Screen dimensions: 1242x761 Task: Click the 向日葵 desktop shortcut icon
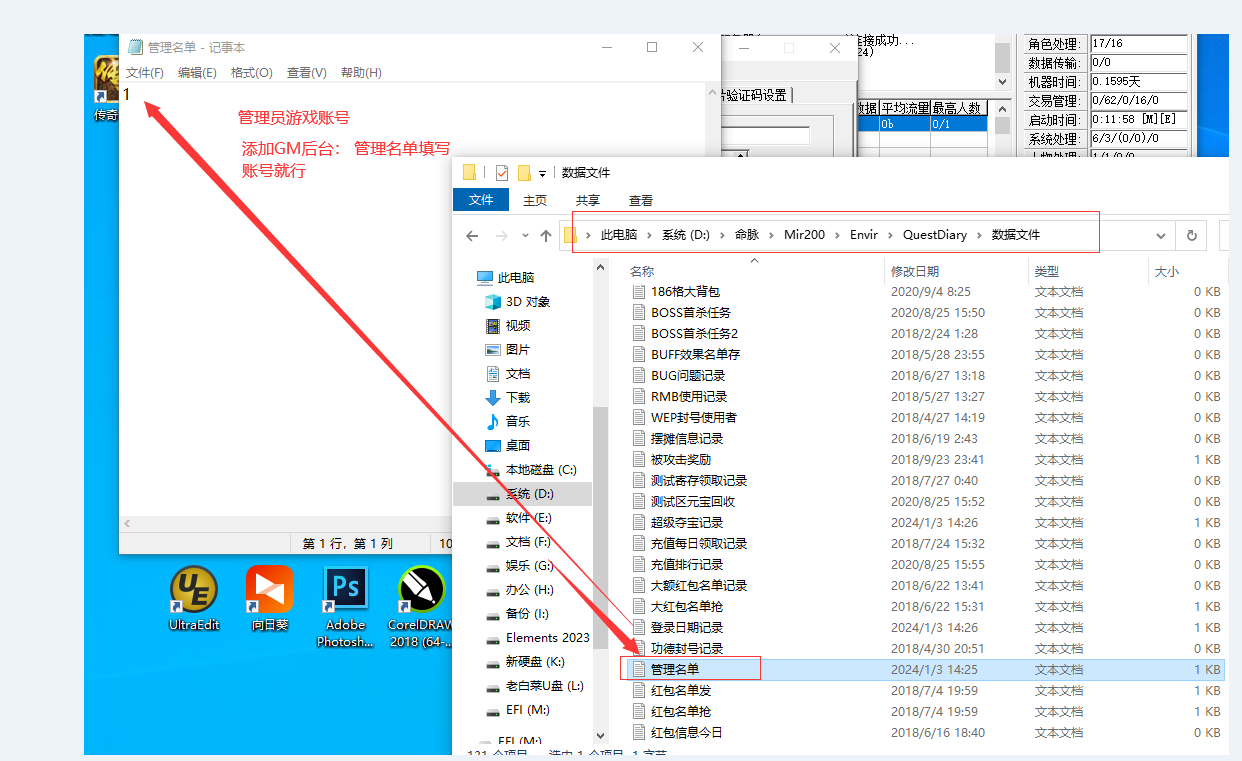click(270, 598)
